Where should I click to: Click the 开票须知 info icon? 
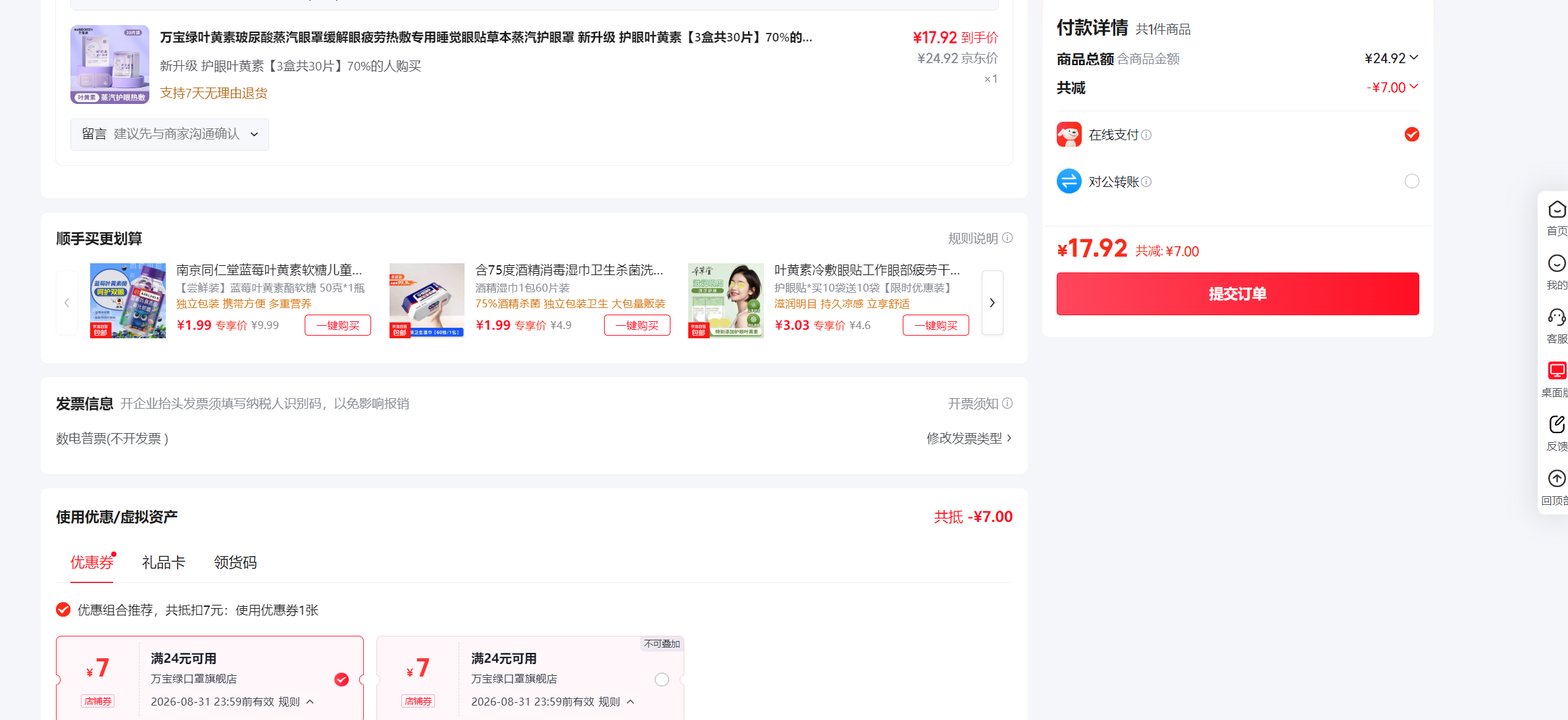tap(1007, 403)
